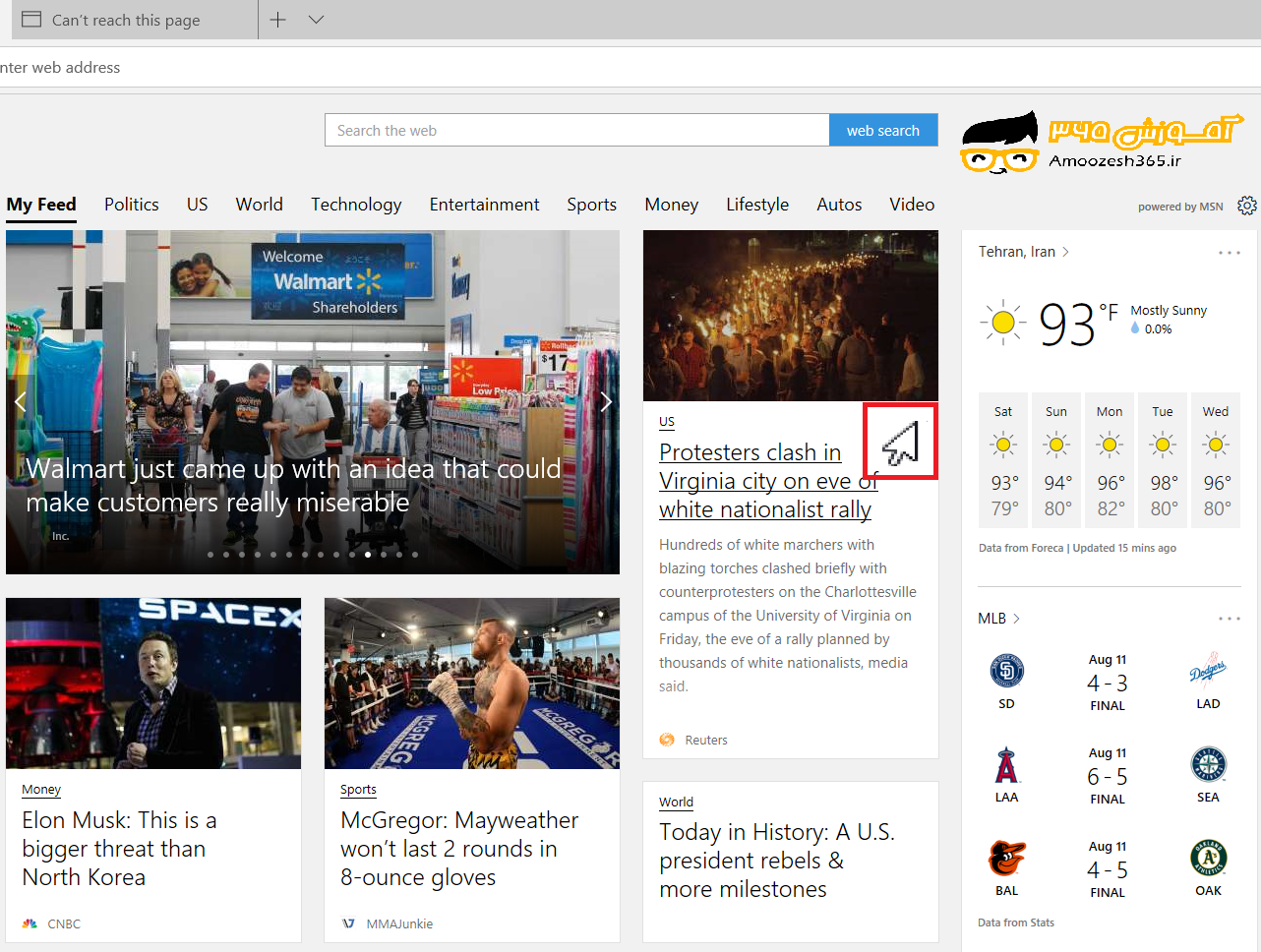Click the tab page icon beside title
This screenshot has width=1261, height=952.
point(31,20)
